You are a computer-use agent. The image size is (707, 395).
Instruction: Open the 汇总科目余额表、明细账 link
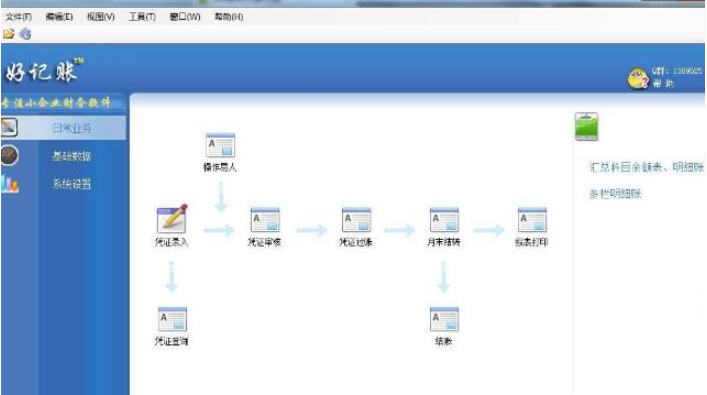[x=647, y=167]
